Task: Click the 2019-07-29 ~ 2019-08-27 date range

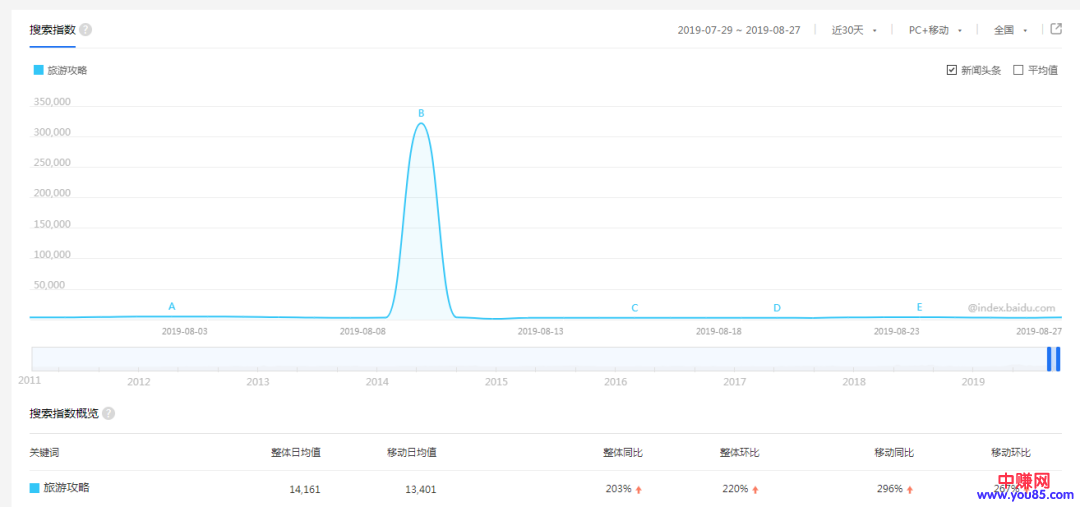Action: click(739, 30)
